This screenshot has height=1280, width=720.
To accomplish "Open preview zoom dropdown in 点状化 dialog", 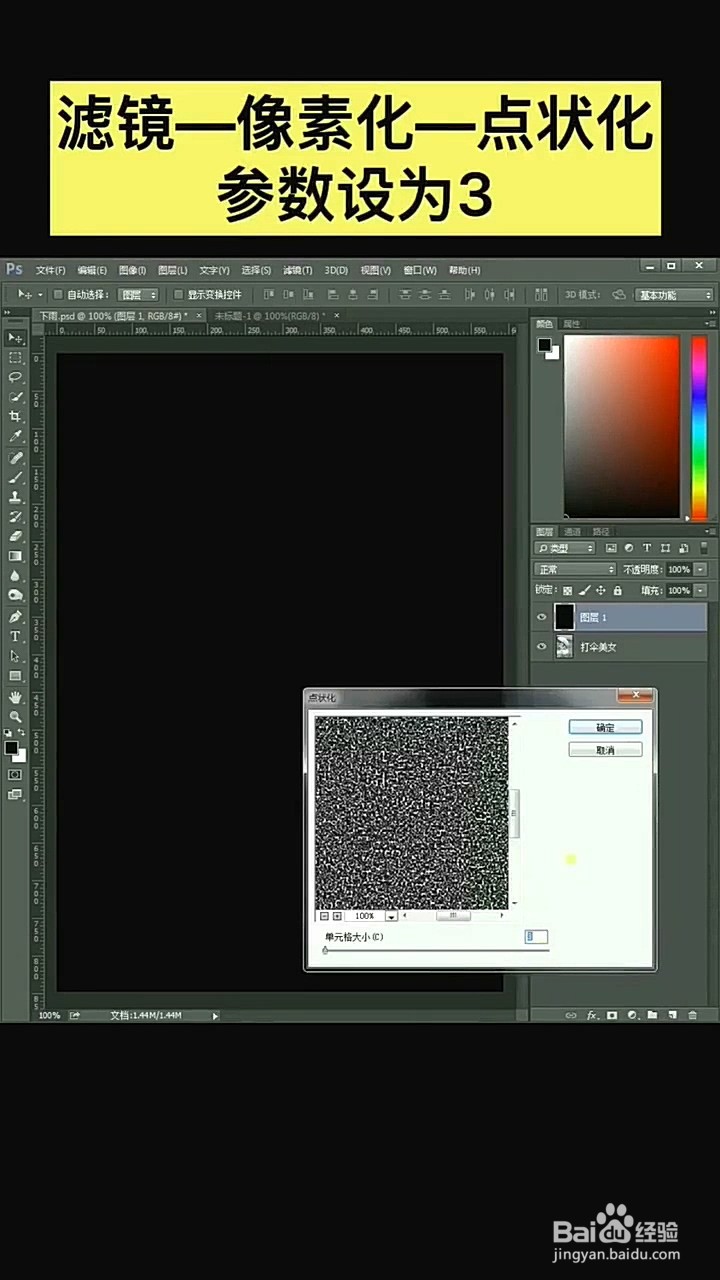I will [391, 916].
